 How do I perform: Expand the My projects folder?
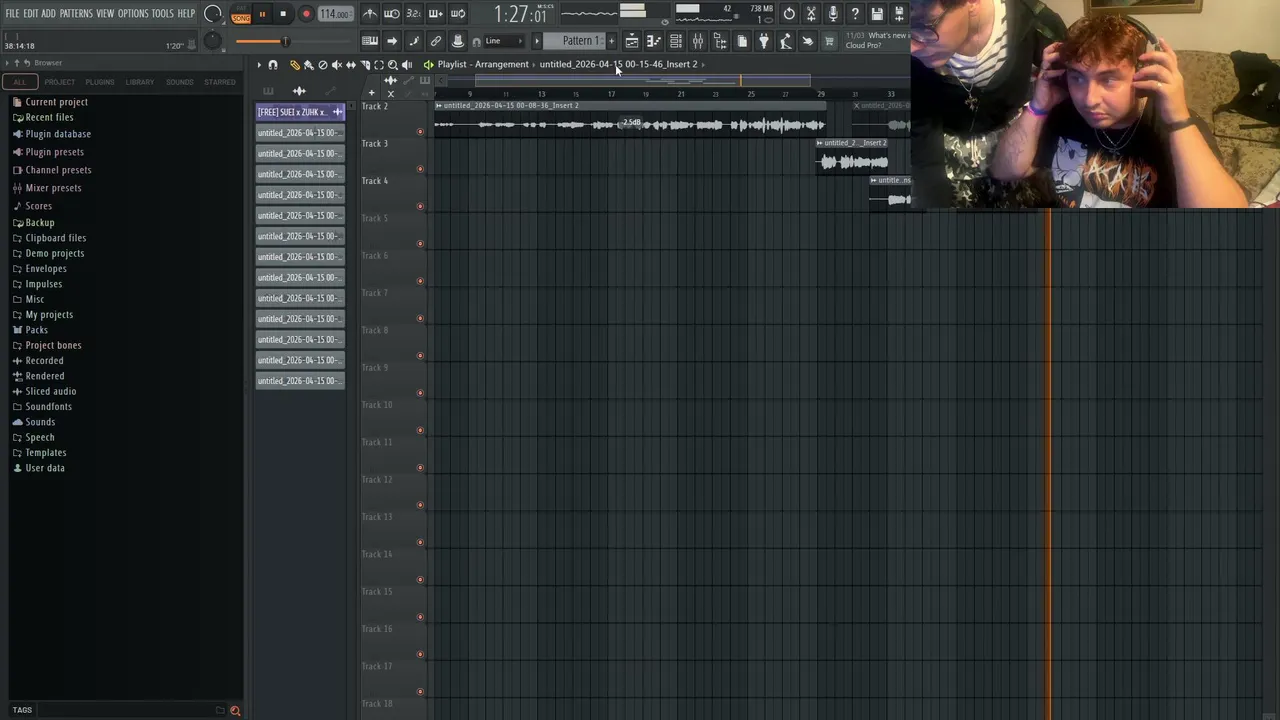pyautogui.click(x=49, y=315)
